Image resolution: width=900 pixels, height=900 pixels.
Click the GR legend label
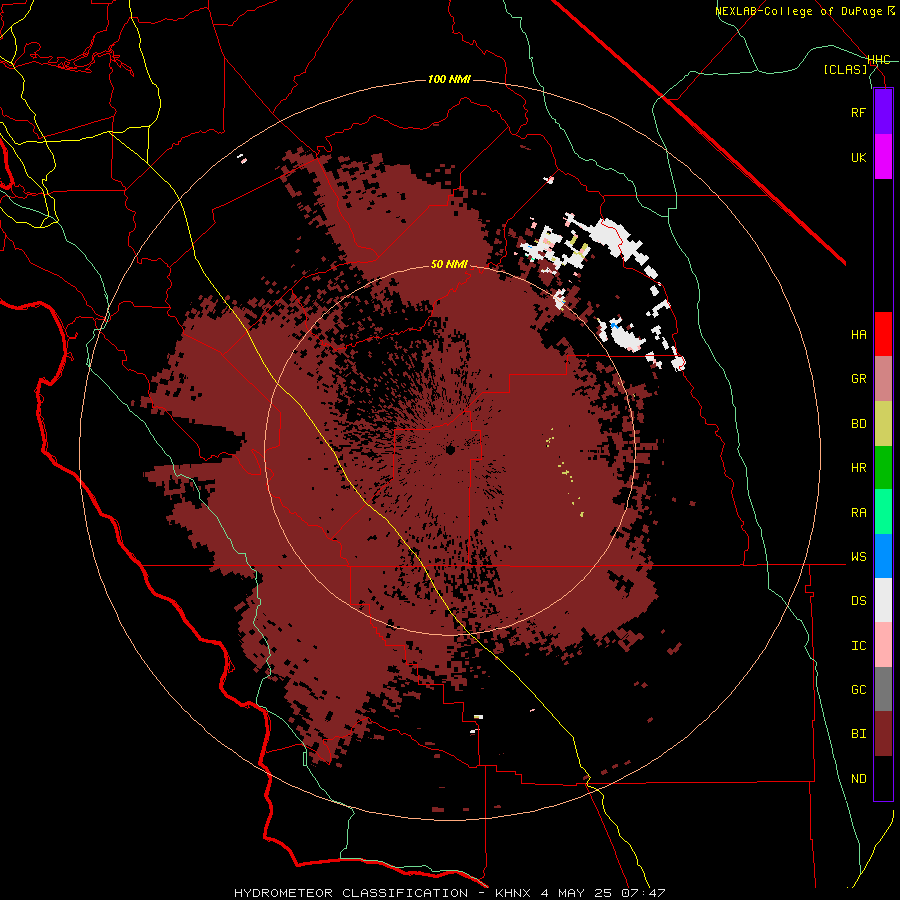(858, 379)
